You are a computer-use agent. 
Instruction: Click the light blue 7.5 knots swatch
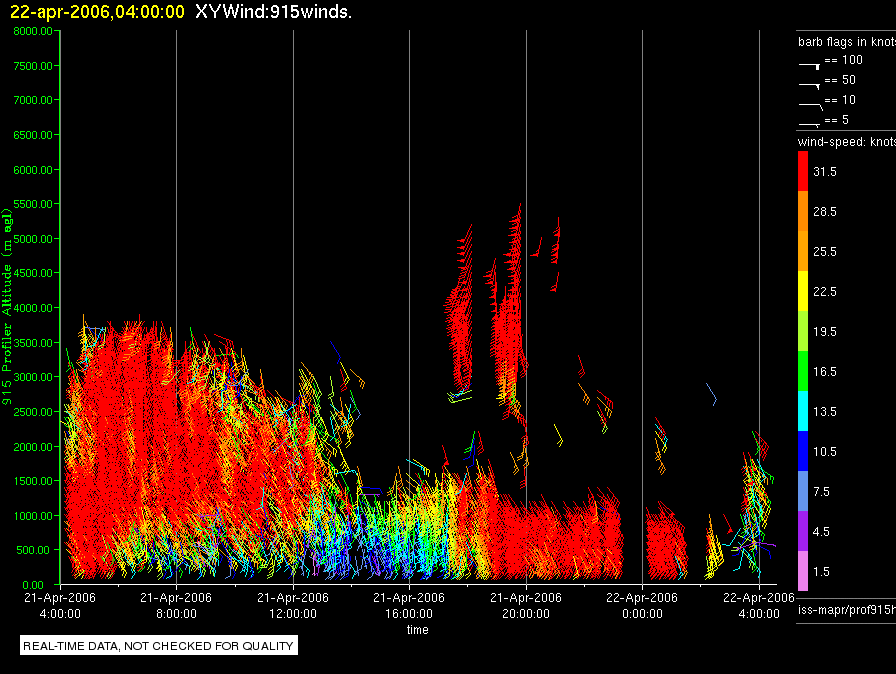[x=803, y=491]
